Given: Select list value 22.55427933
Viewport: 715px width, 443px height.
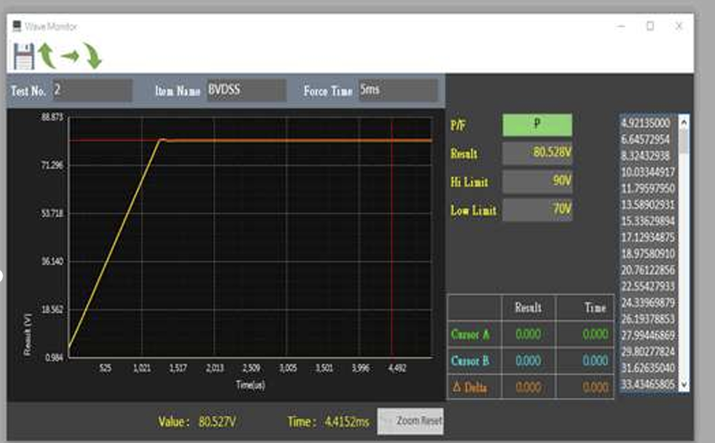Looking at the screenshot, I should point(648,286).
